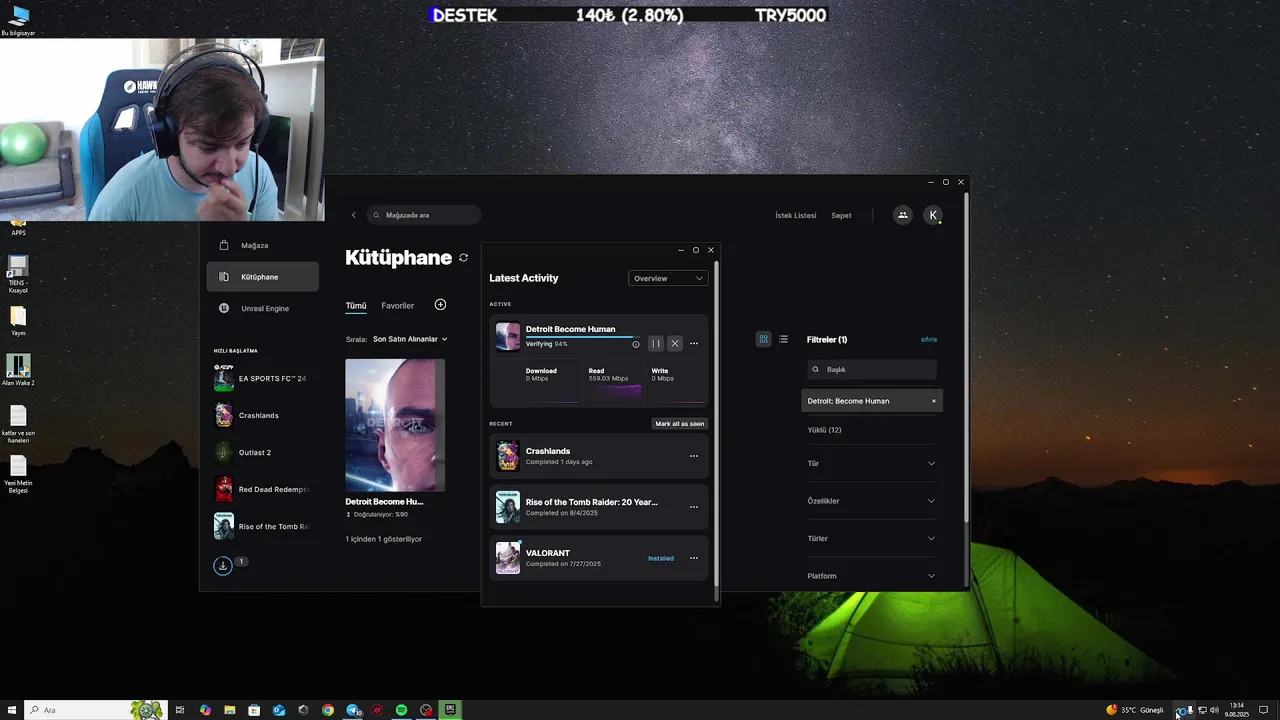Screen dimensions: 1280x720
Task: Open the volume control in system tray
Action: (1214, 710)
